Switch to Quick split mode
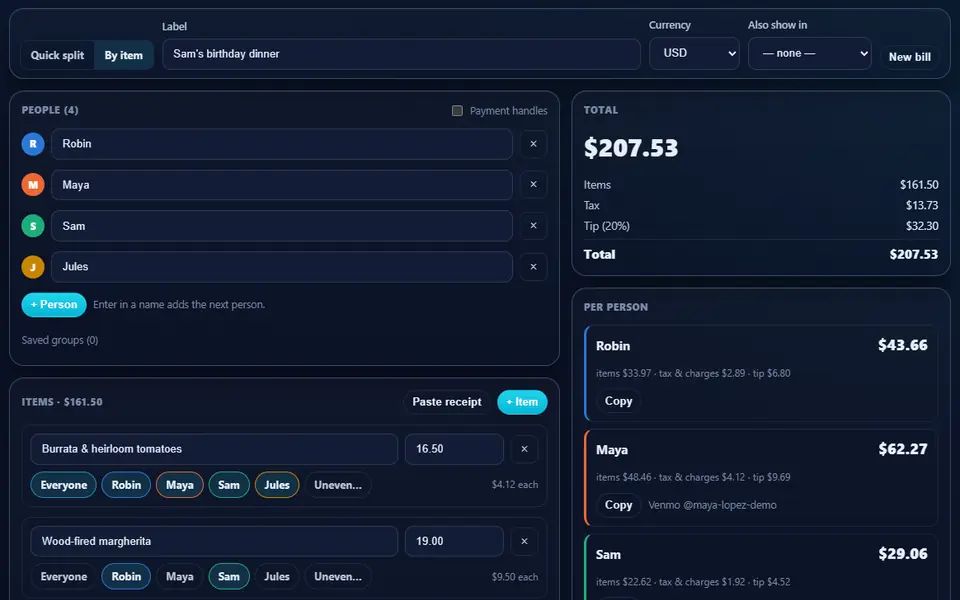The width and height of the screenshot is (960, 600). (x=58, y=55)
